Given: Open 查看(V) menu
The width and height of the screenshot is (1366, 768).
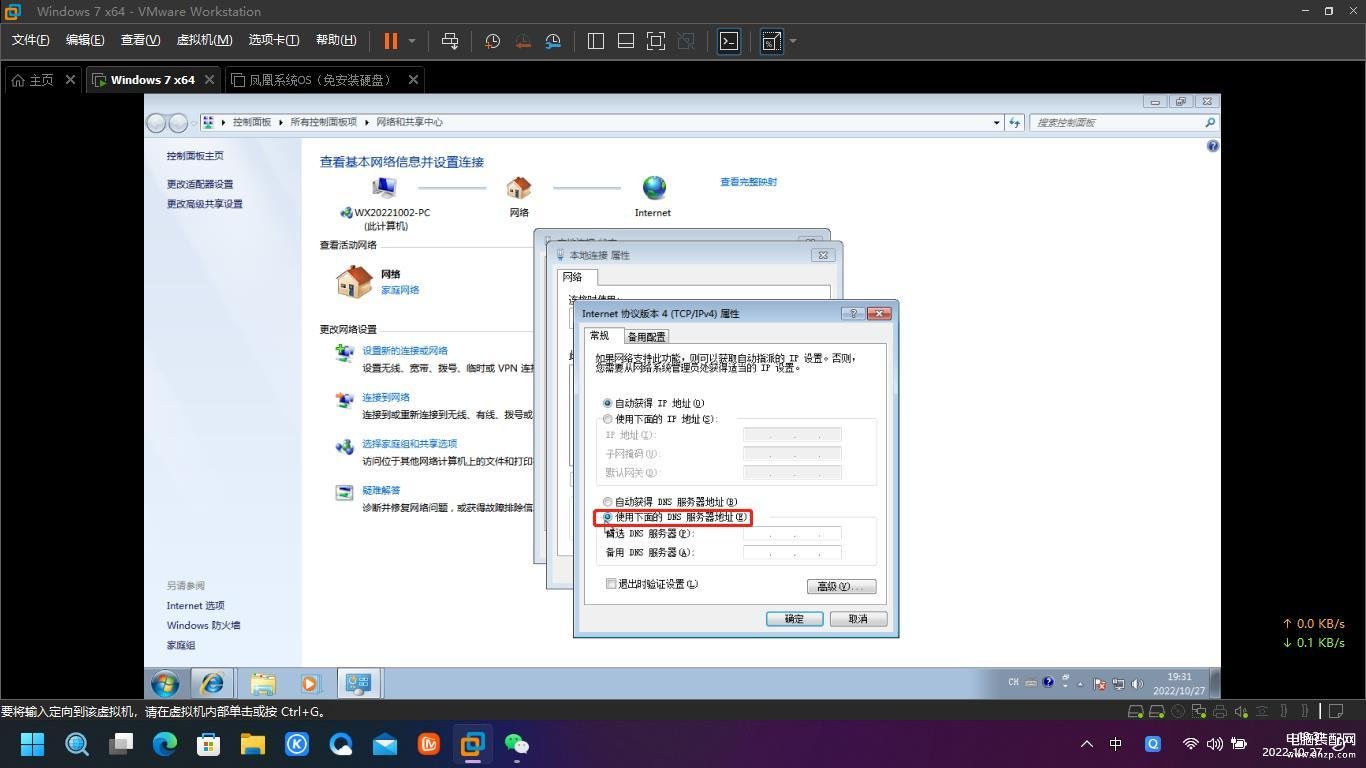Looking at the screenshot, I should click(140, 40).
